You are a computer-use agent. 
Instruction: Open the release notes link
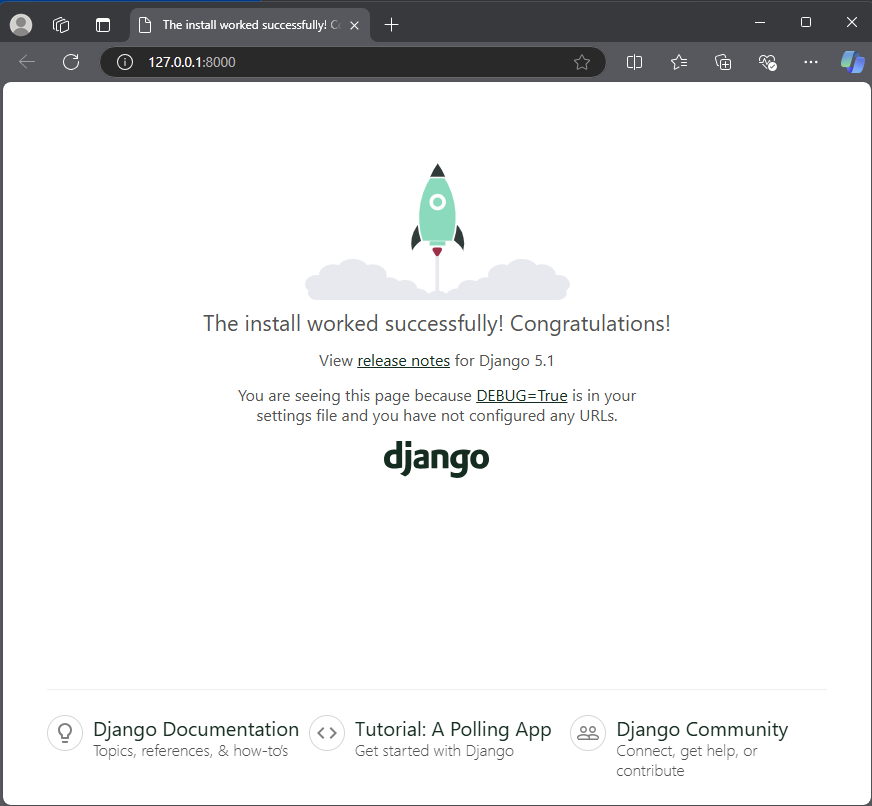(403, 360)
